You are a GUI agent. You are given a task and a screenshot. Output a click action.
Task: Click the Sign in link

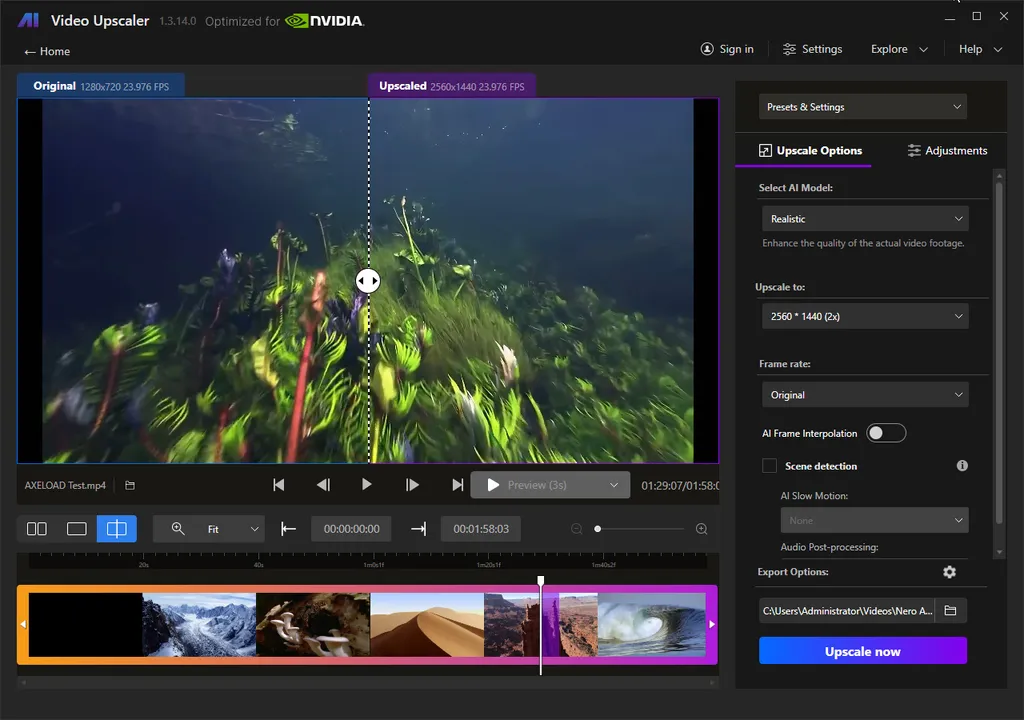coord(728,48)
